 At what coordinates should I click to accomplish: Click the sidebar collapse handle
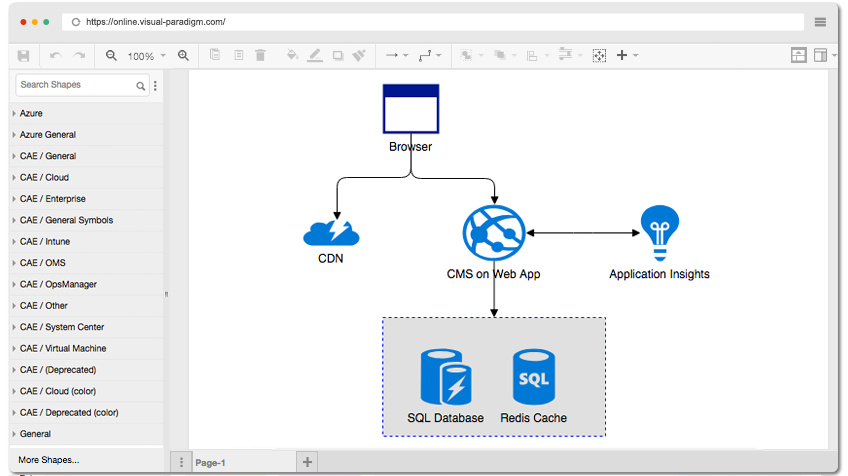tap(166, 294)
